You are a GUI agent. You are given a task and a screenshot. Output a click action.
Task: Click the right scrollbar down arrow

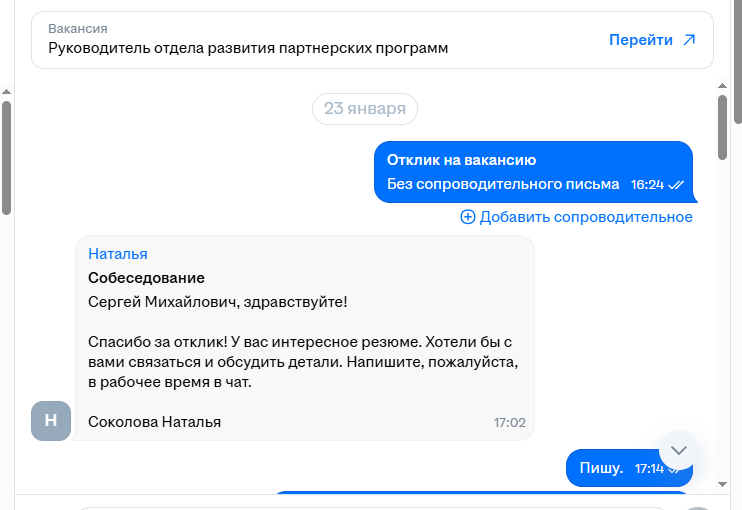(x=723, y=483)
